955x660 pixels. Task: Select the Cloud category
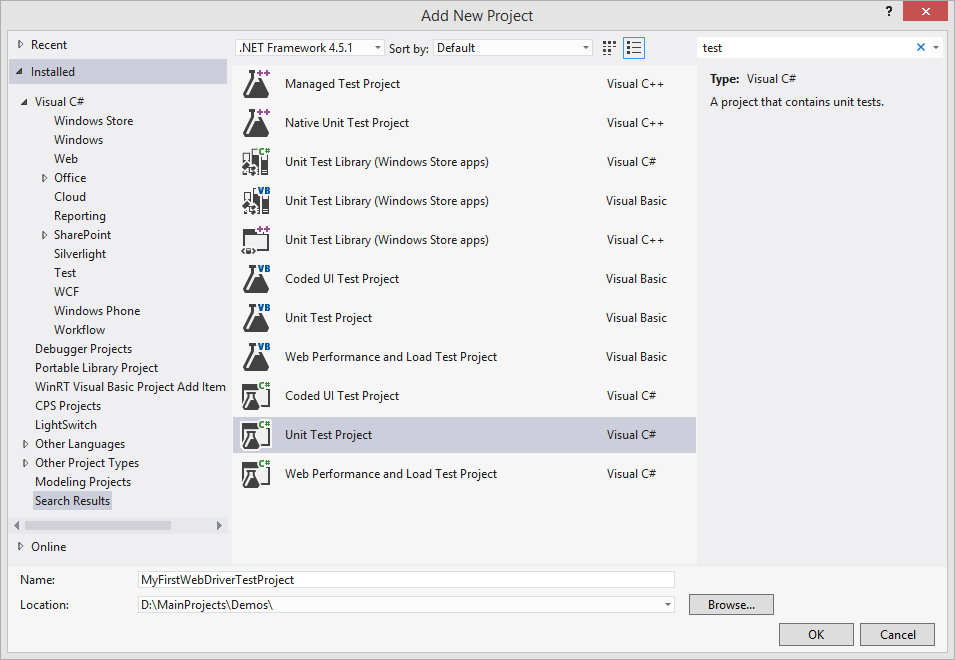click(x=70, y=197)
